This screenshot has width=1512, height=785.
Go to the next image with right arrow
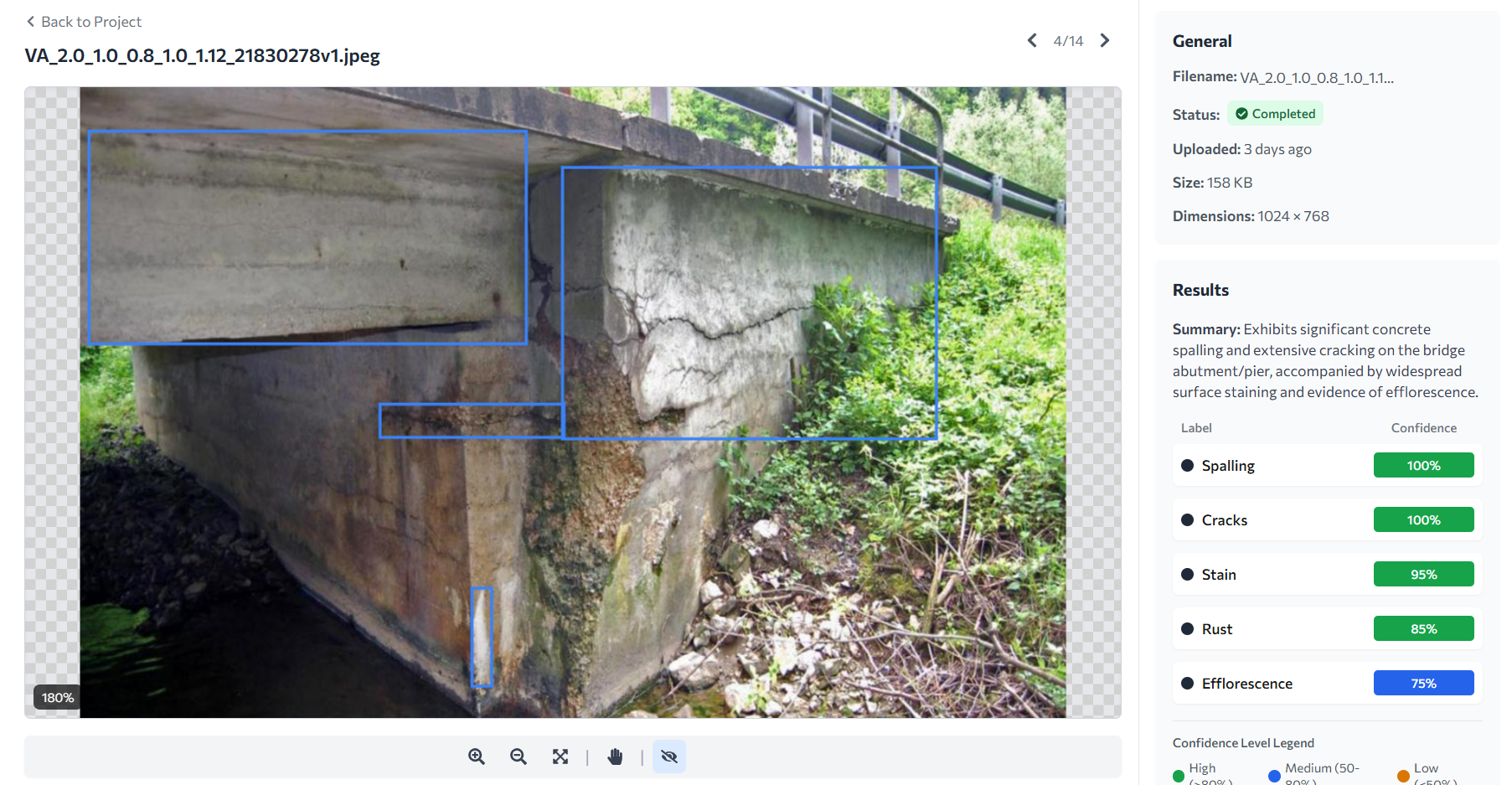click(1104, 39)
